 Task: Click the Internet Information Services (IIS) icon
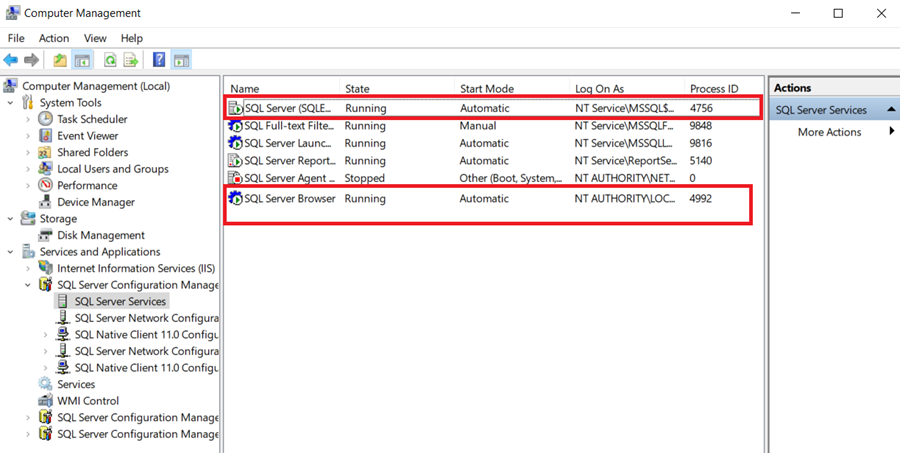click(45, 268)
